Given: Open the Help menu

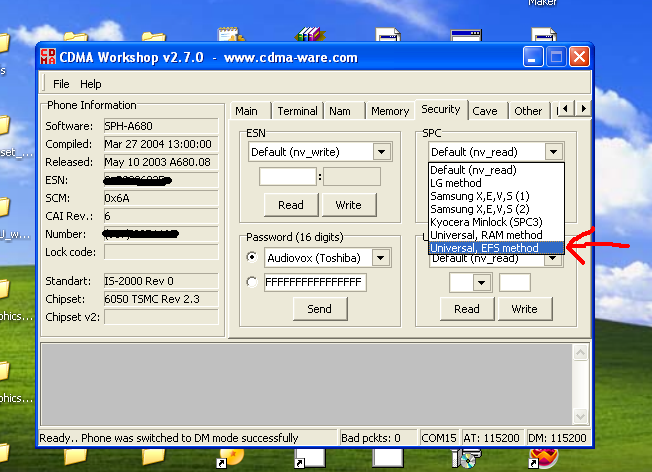Looking at the screenshot, I should tap(91, 84).
